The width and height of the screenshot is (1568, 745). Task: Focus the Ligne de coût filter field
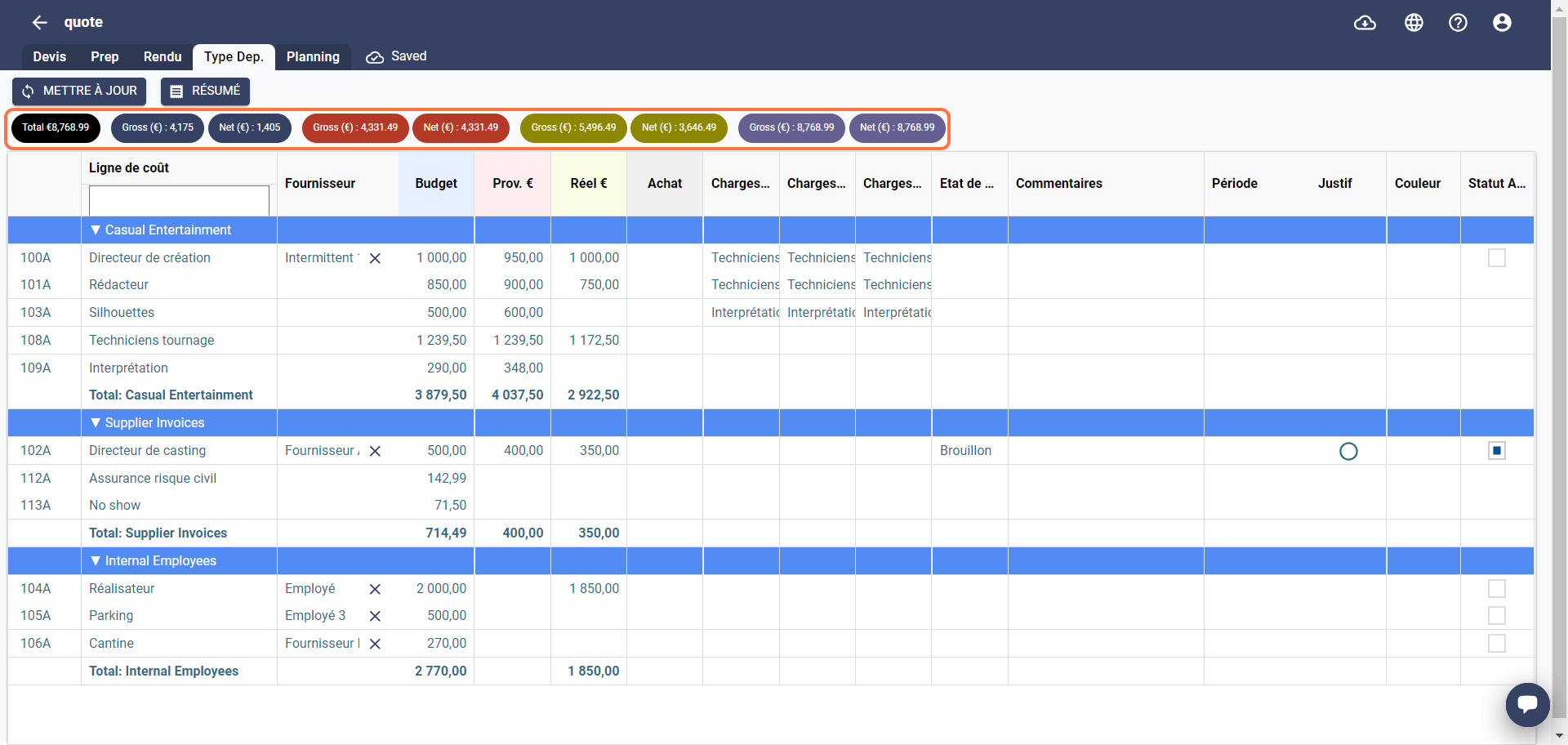click(x=179, y=201)
